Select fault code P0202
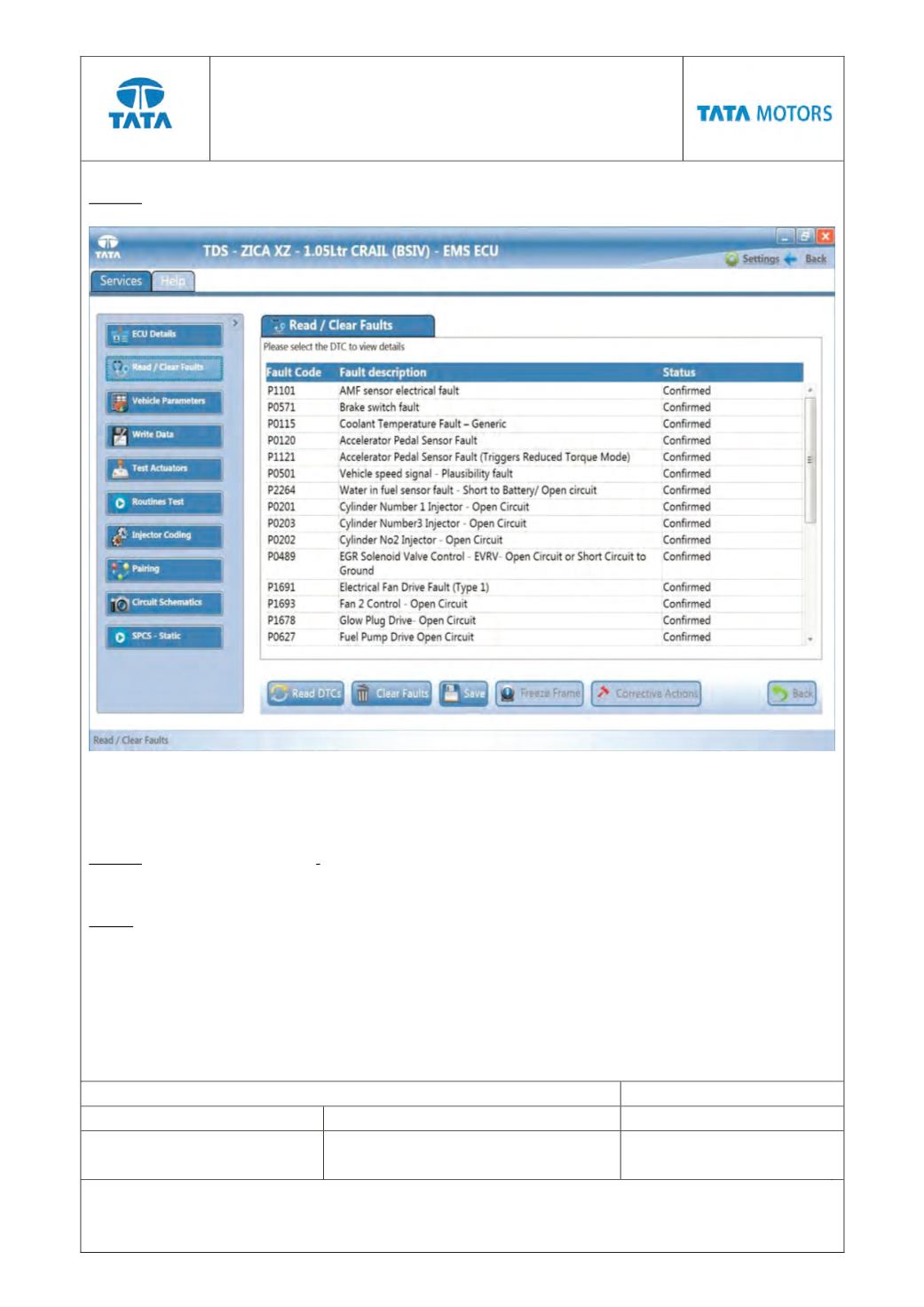 point(281,540)
